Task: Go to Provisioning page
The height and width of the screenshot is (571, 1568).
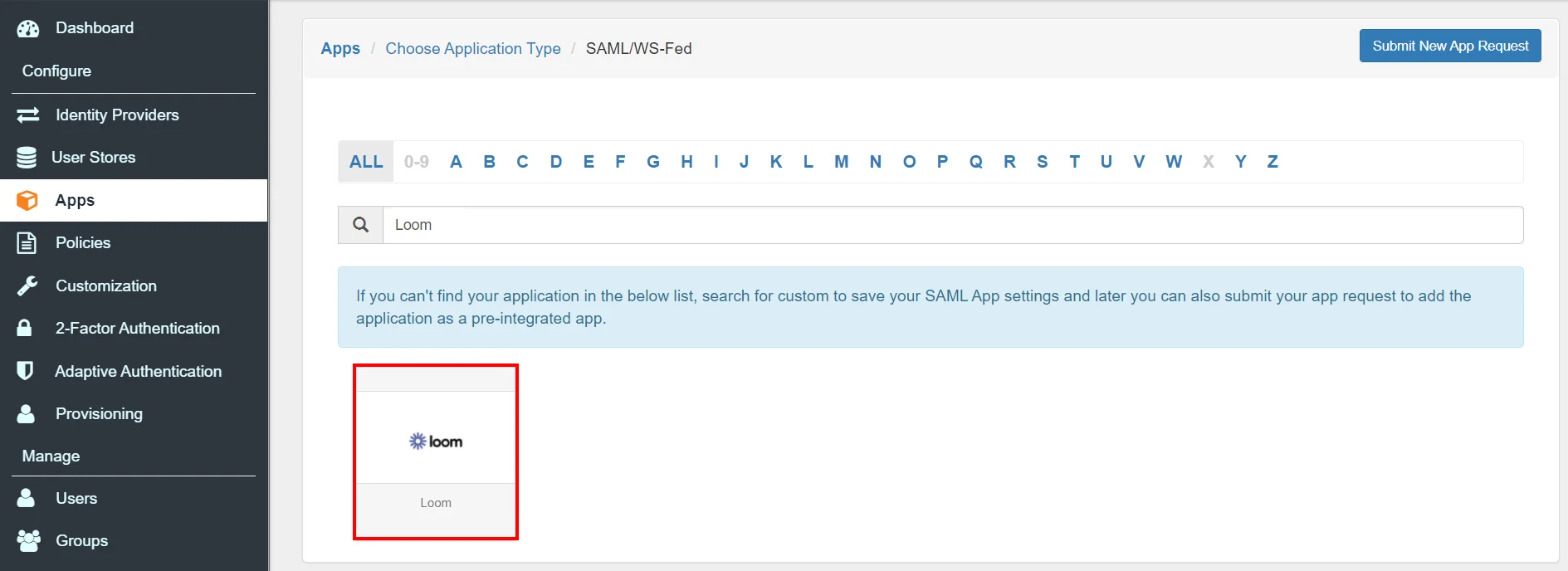Action: point(99,414)
